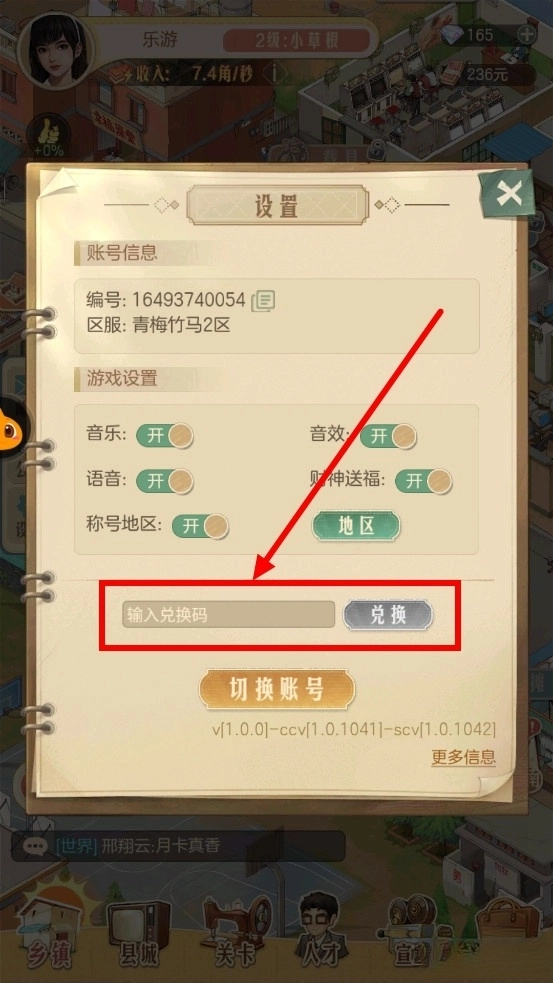
Task: Click the 切换账号 switch account button
Action: [277, 690]
